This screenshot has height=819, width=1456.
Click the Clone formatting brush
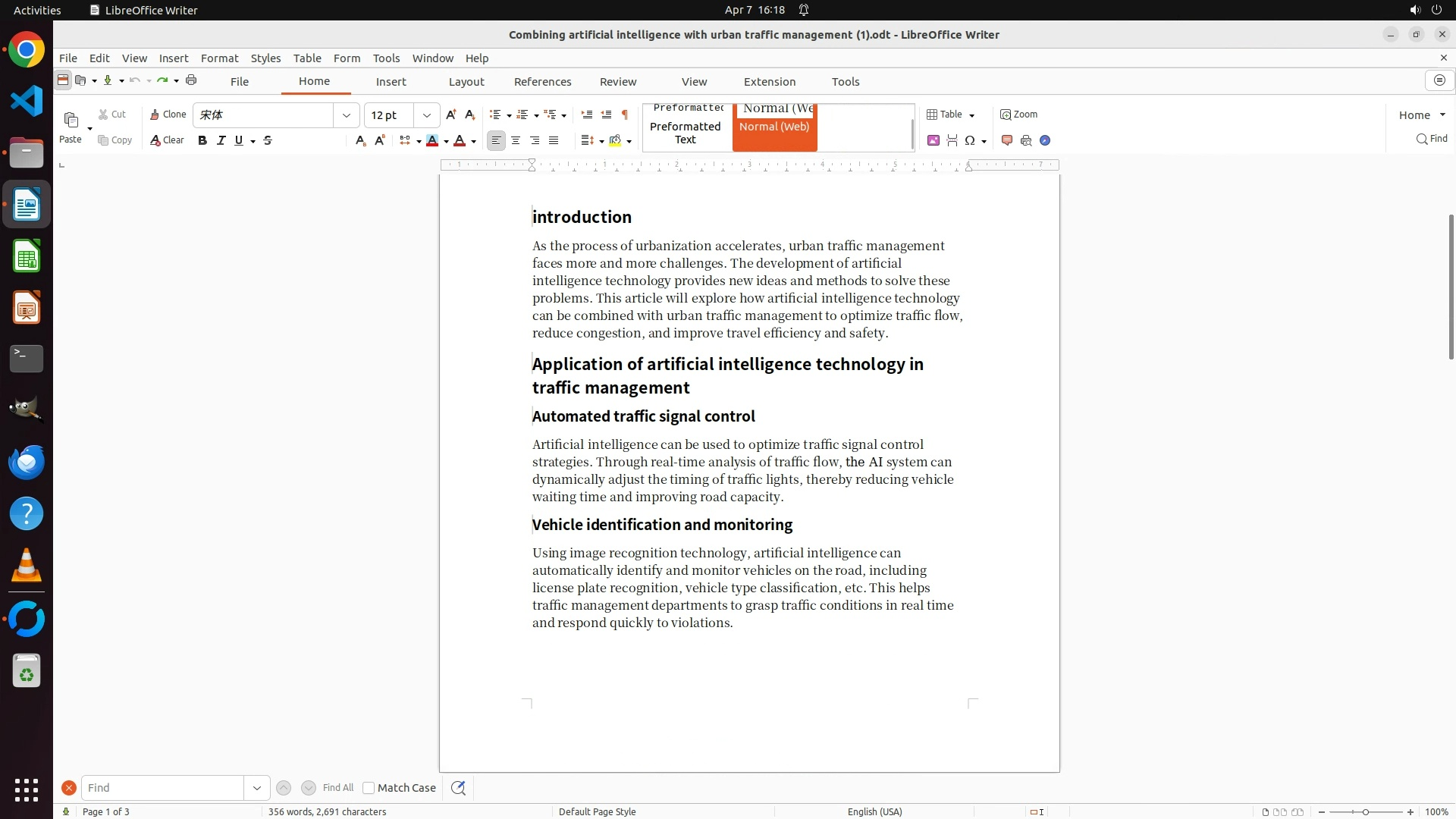[168, 115]
